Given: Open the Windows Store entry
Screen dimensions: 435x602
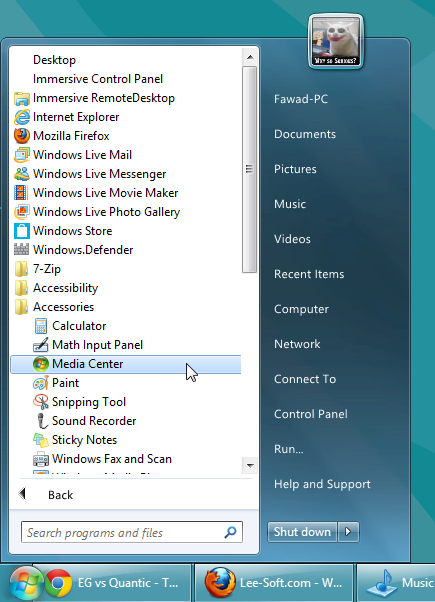Looking at the screenshot, I should (63, 231).
